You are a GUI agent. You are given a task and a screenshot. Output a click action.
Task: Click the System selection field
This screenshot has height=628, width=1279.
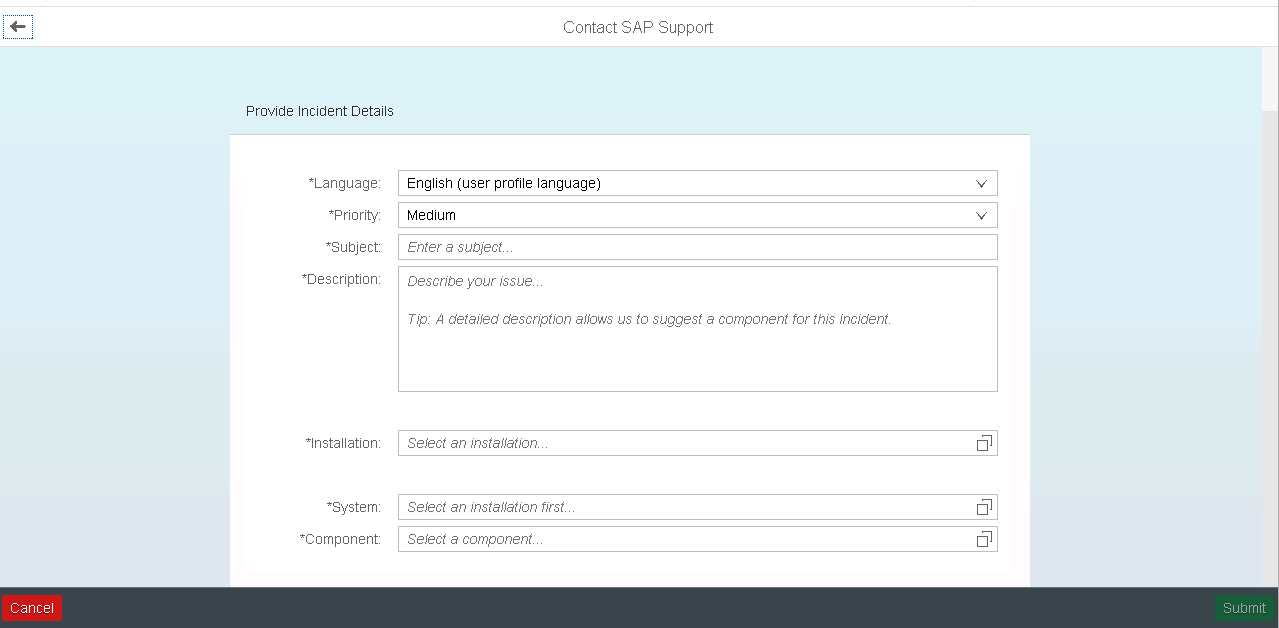pos(685,507)
